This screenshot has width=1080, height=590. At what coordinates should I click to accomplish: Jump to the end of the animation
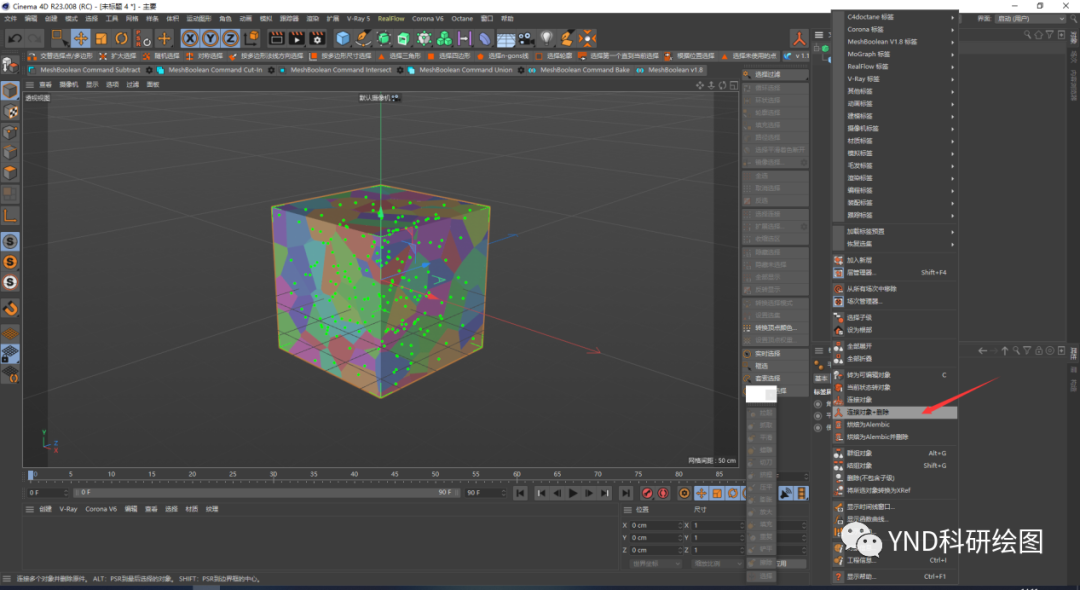tap(625, 493)
